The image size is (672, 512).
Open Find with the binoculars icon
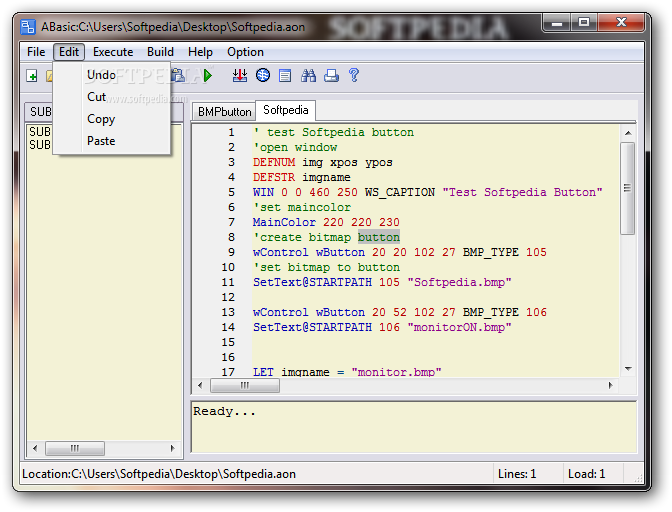tap(309, 76)
